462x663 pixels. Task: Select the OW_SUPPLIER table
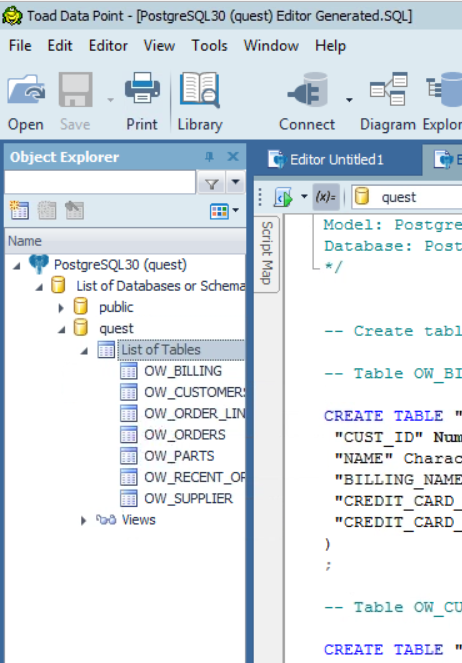(189, 499)
